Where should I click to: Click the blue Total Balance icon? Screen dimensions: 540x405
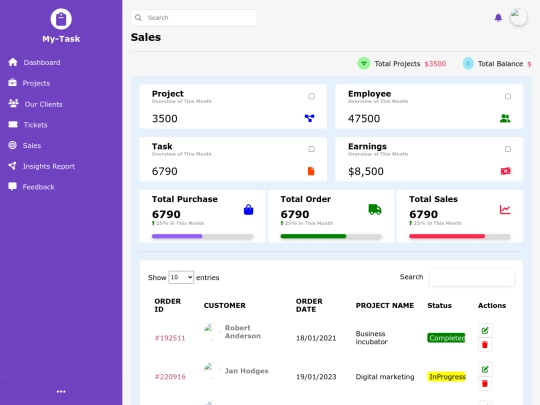[468, 63]
